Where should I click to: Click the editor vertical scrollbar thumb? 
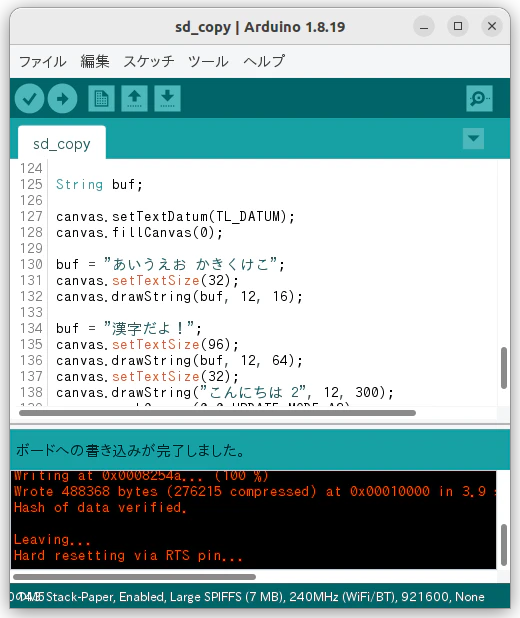(504, 368)
